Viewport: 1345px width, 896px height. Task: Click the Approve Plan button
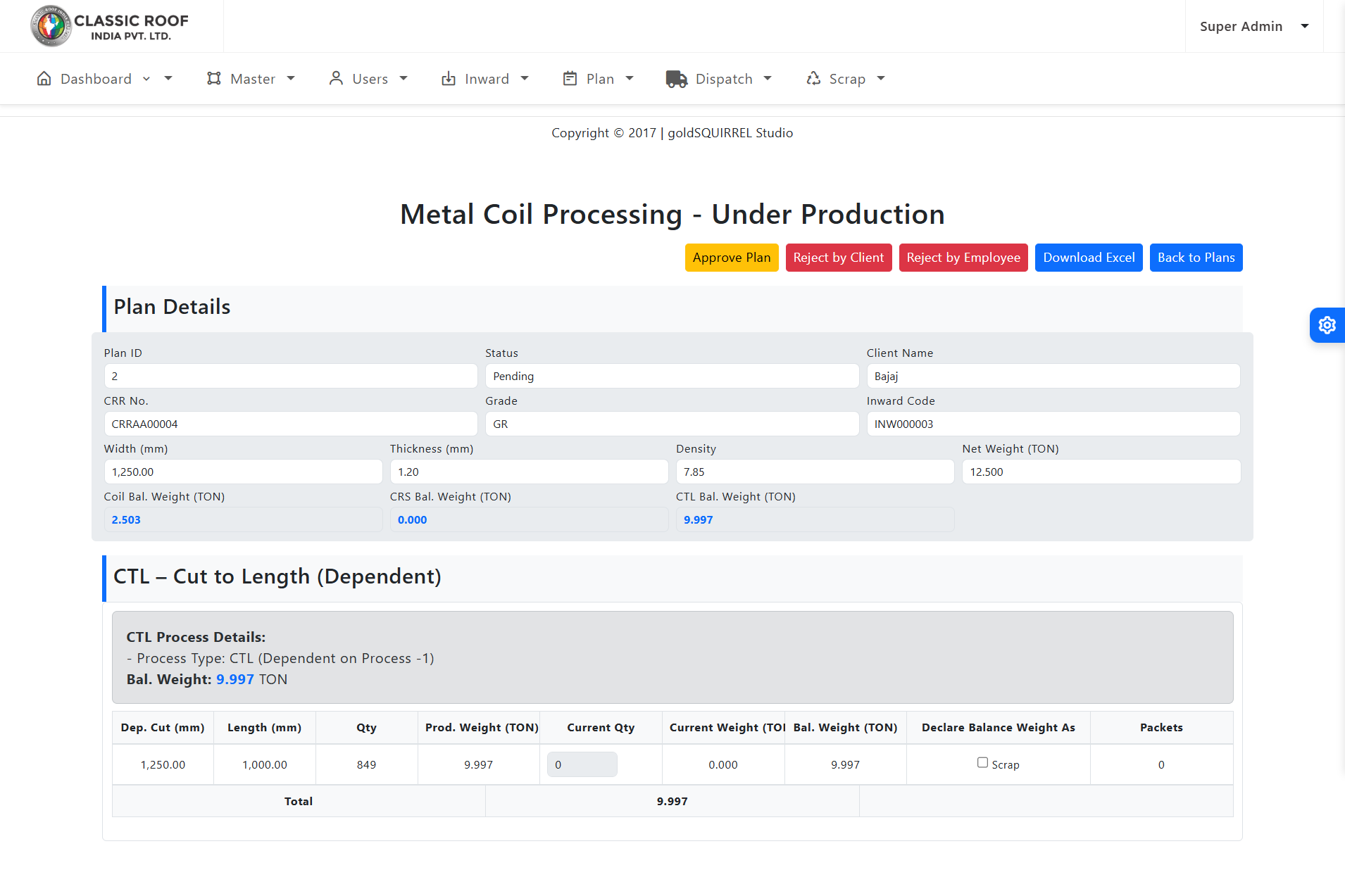(x=731, y=258)
